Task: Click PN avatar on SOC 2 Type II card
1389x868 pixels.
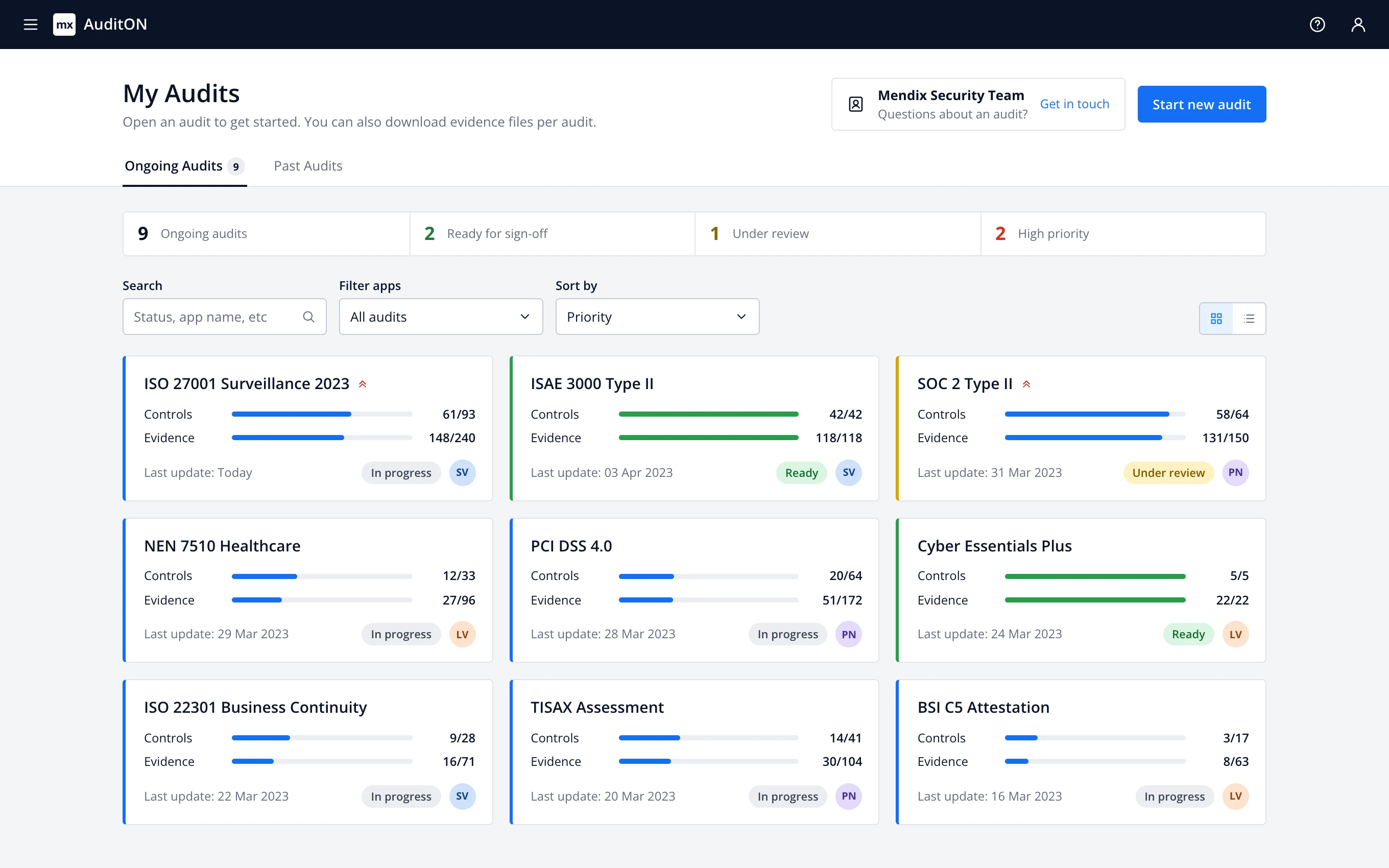Action: 1236,472
